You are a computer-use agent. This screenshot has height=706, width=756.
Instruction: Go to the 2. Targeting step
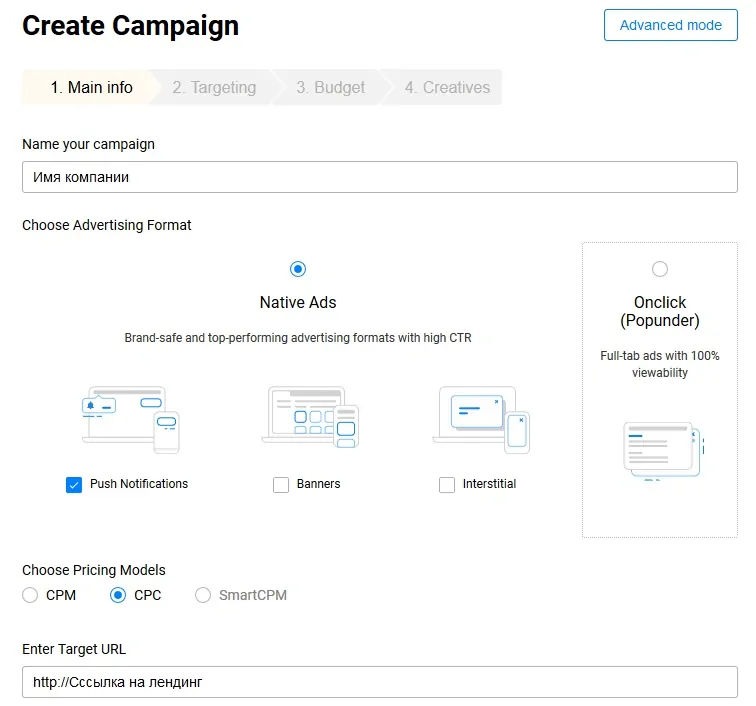tap(213, 88)
